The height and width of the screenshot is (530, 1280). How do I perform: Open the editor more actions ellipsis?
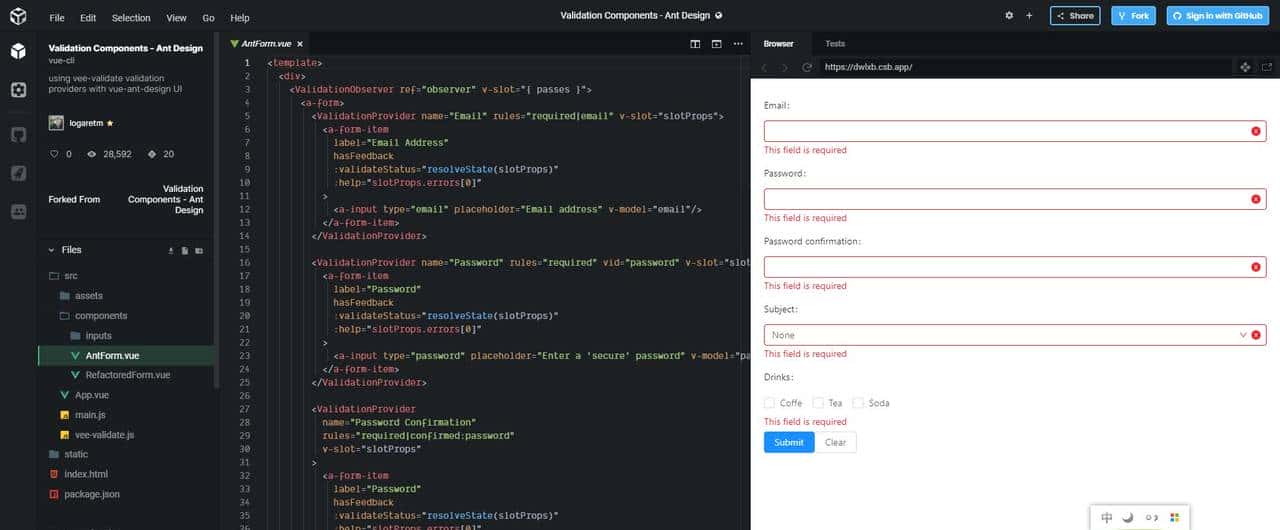(x=738, y=44)
